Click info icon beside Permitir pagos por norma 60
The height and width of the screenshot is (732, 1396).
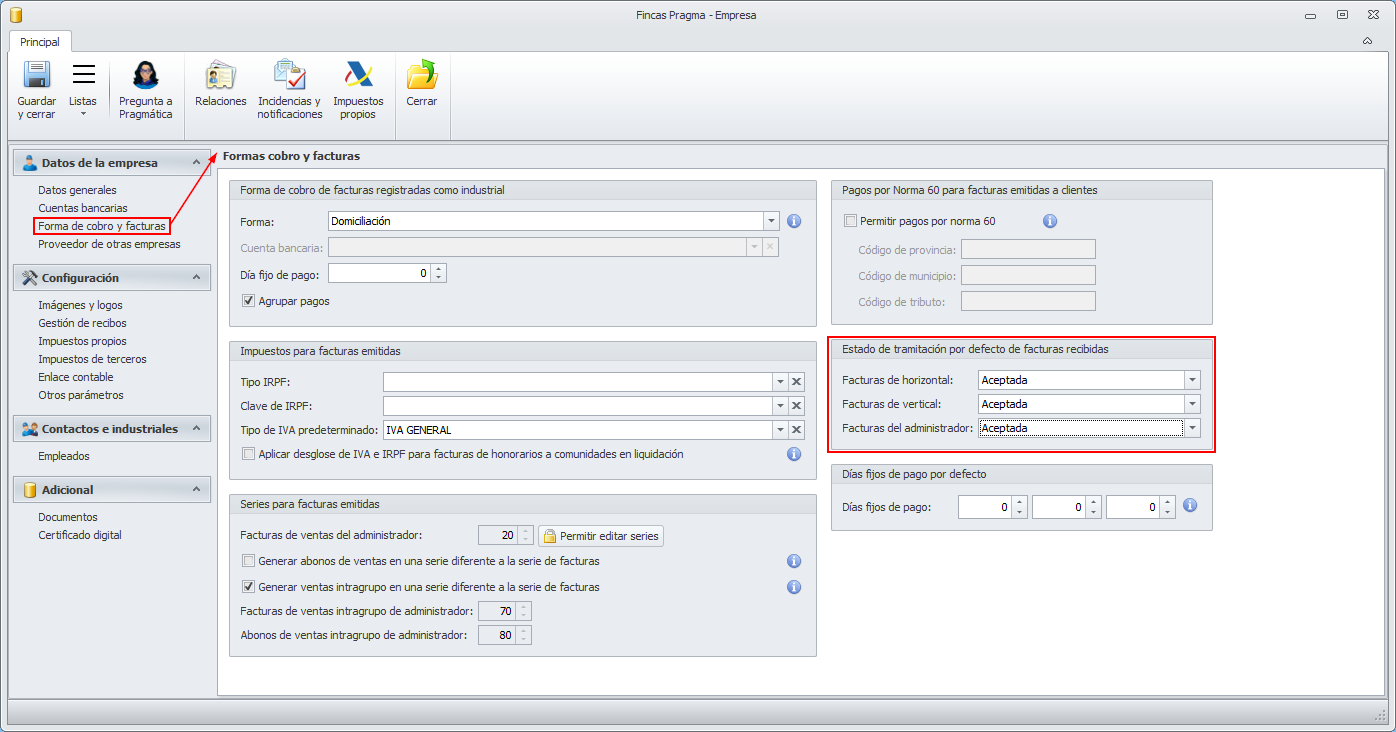(1050, 221)
